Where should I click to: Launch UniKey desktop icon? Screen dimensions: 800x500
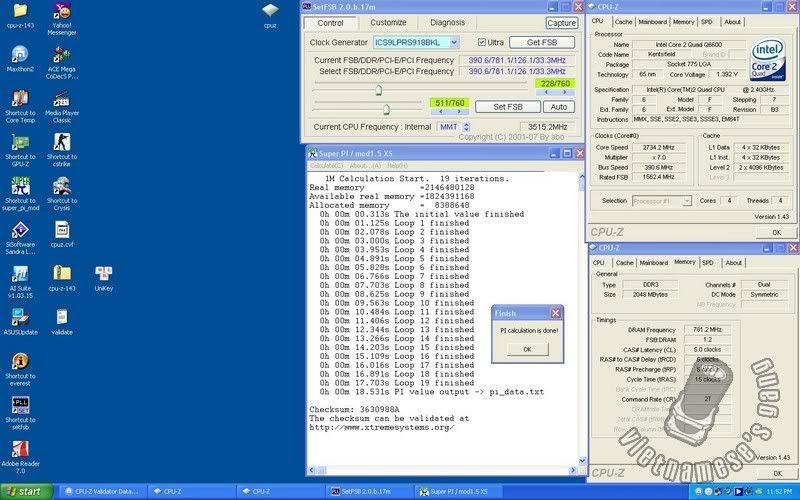(x=104, y=279)
